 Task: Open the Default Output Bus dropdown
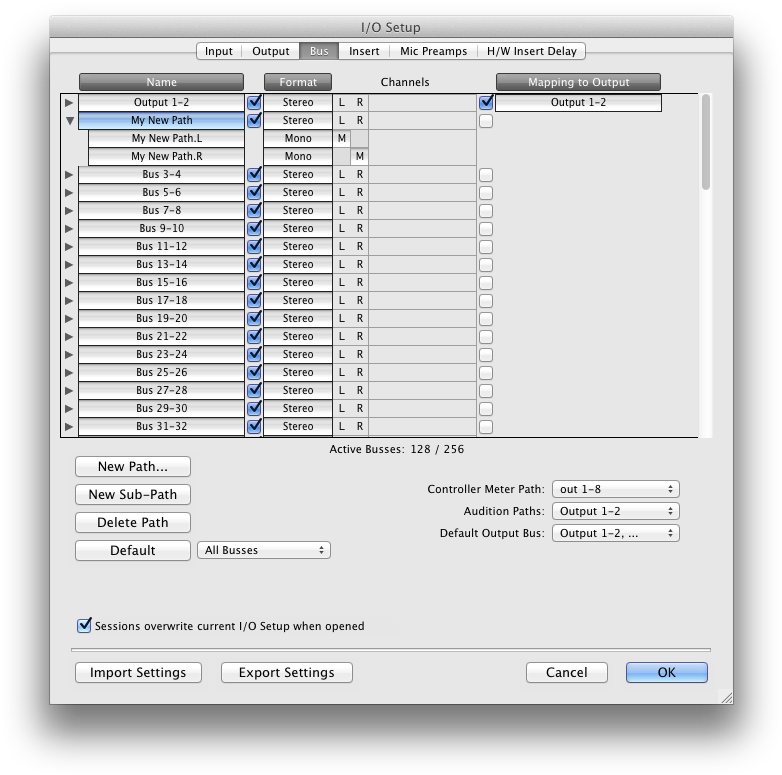pos(615,533)
